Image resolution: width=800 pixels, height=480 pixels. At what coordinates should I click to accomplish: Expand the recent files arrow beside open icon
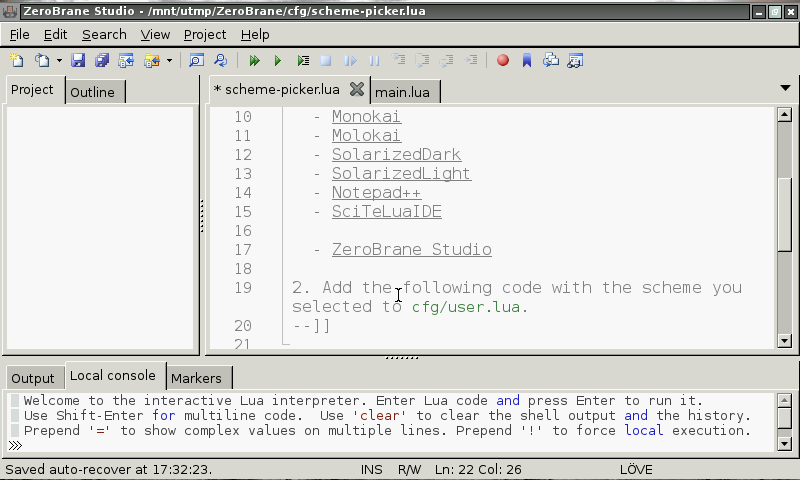tap(59, 61)
